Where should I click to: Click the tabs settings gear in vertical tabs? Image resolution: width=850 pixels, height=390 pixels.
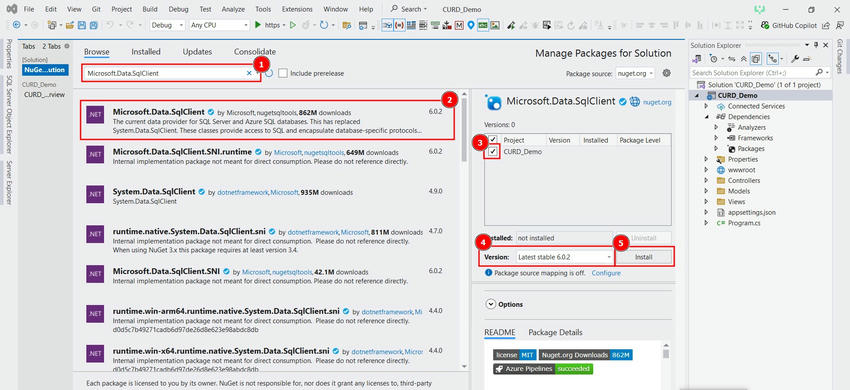pyautogui.click(x=67, y=47)
